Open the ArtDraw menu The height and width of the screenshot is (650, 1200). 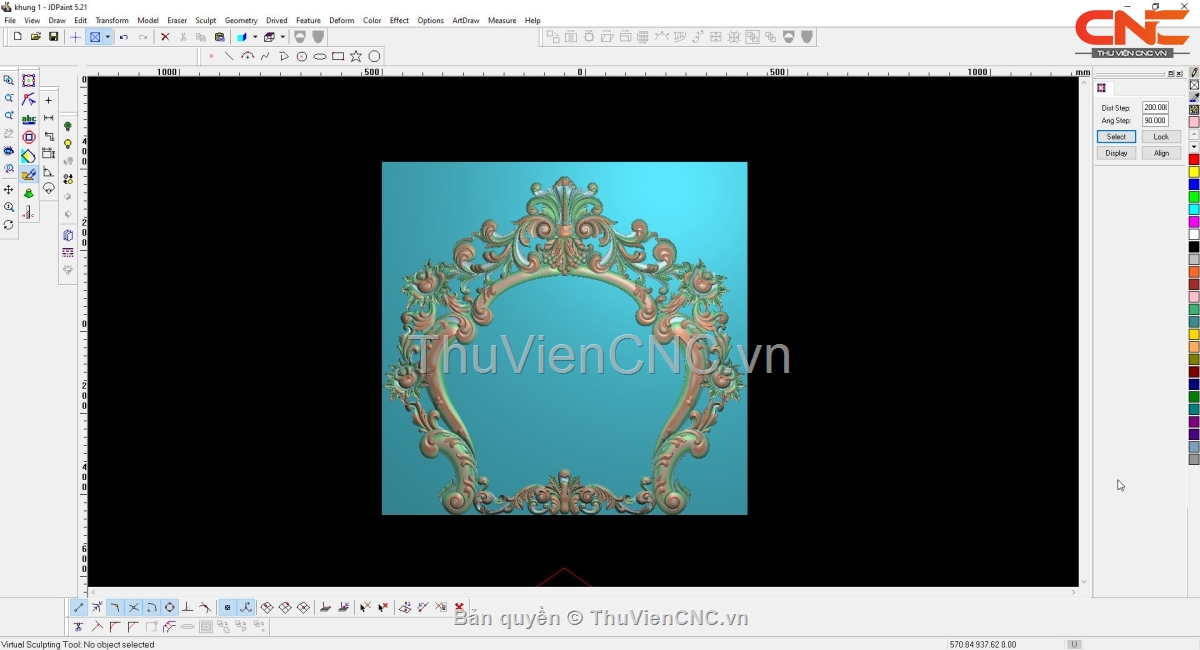click(466, 20)
